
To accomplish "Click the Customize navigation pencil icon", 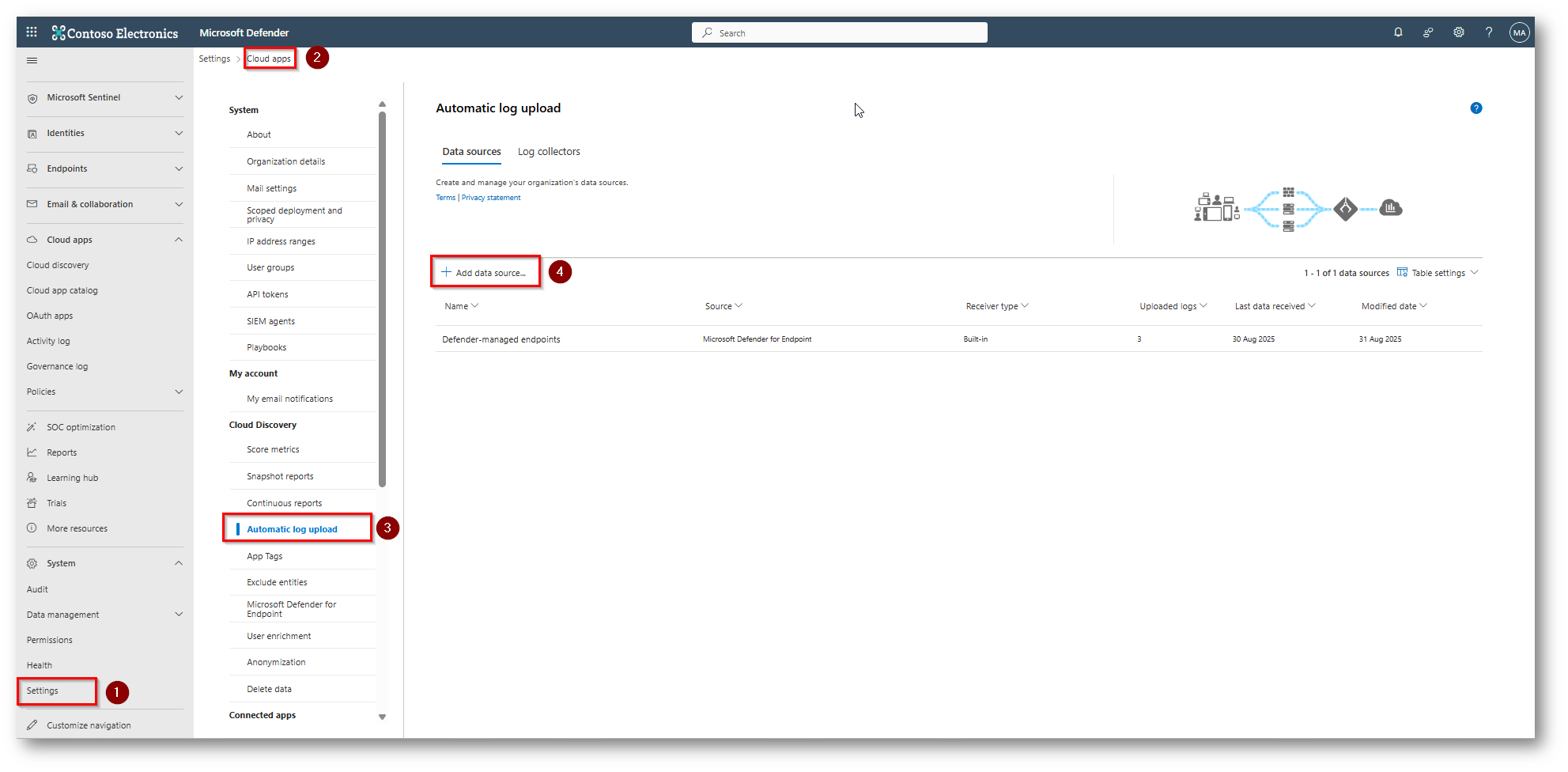I will pos(32,725).
